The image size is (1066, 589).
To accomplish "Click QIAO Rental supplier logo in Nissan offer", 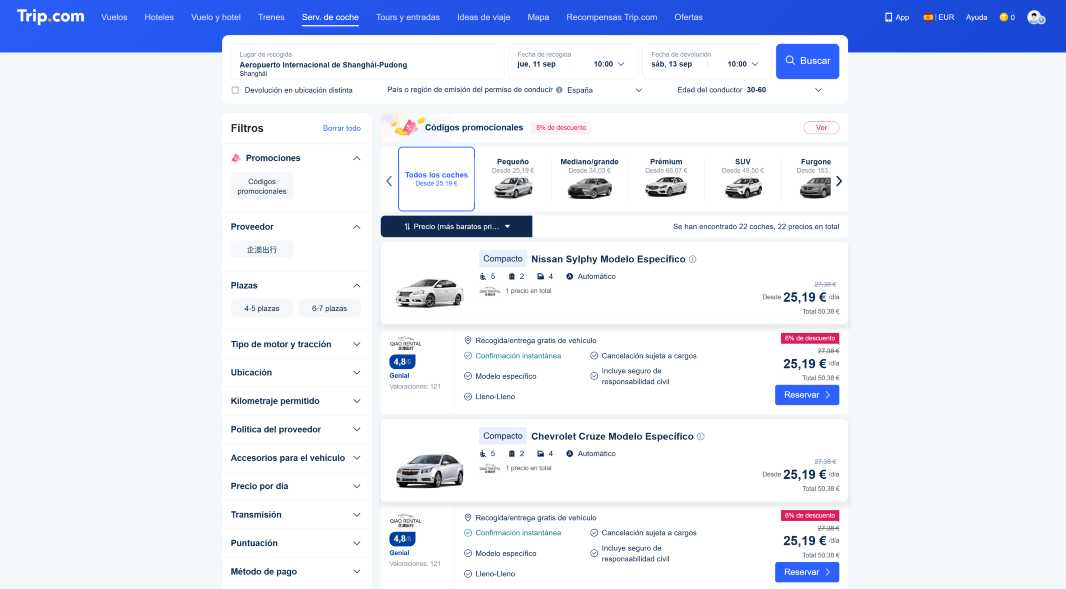I will [x=405, y=344].
